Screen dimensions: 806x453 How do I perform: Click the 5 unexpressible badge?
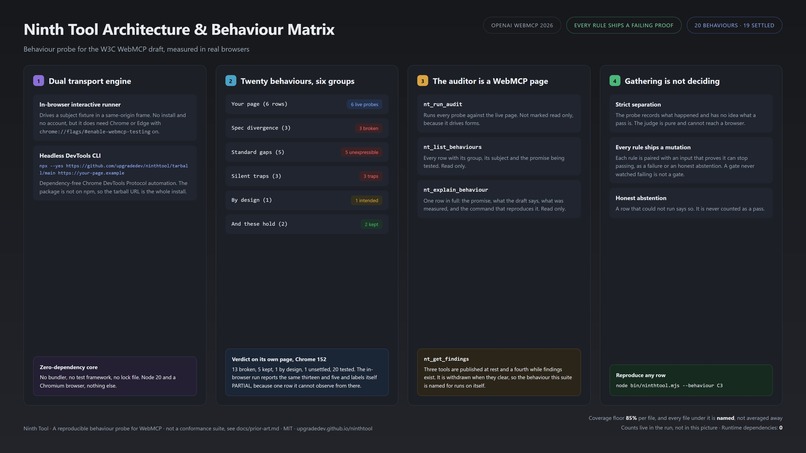point(361,152)
